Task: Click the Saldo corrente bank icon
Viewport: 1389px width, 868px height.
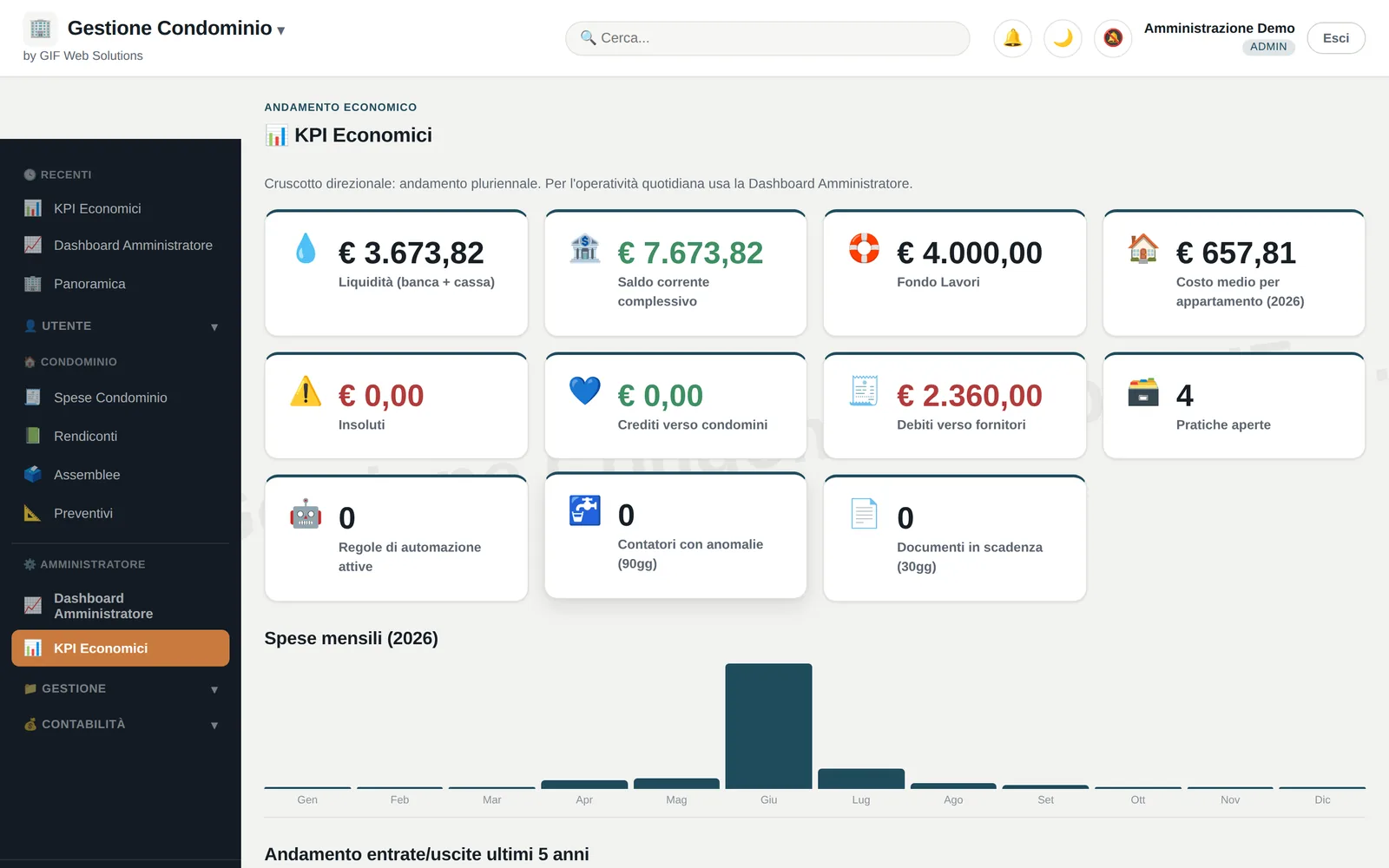Action: tap(585, 248)
